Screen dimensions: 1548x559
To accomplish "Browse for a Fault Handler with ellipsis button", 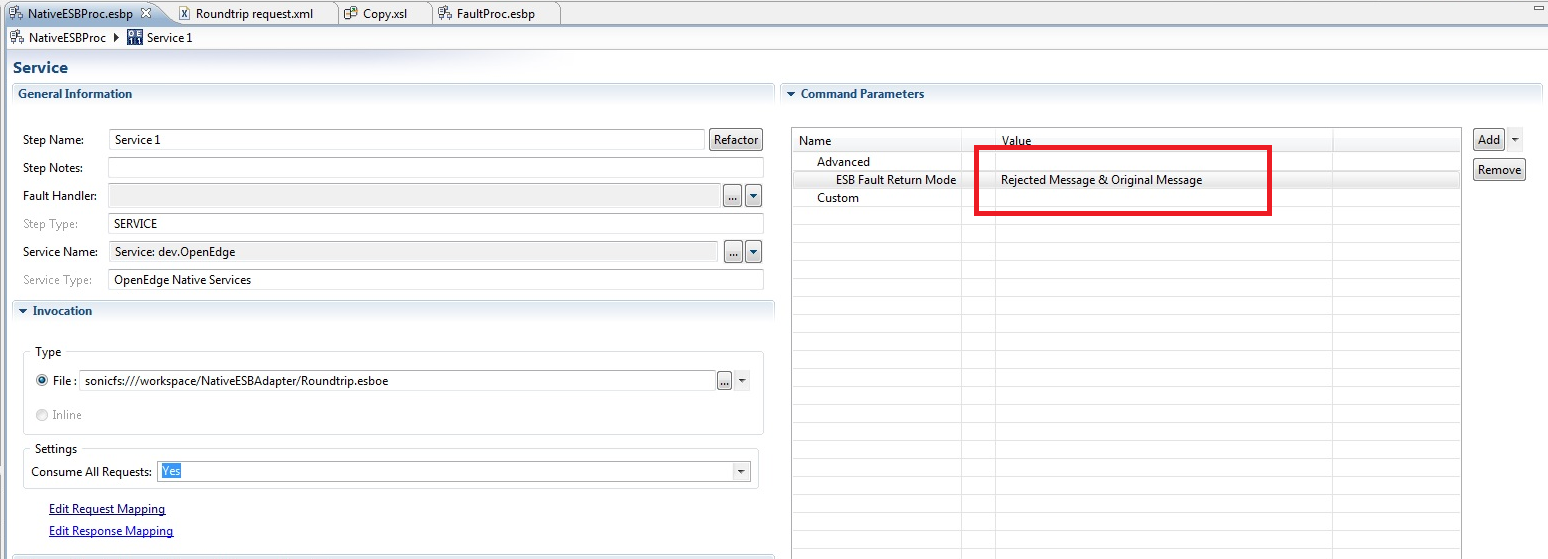I will tap(733, 196).
